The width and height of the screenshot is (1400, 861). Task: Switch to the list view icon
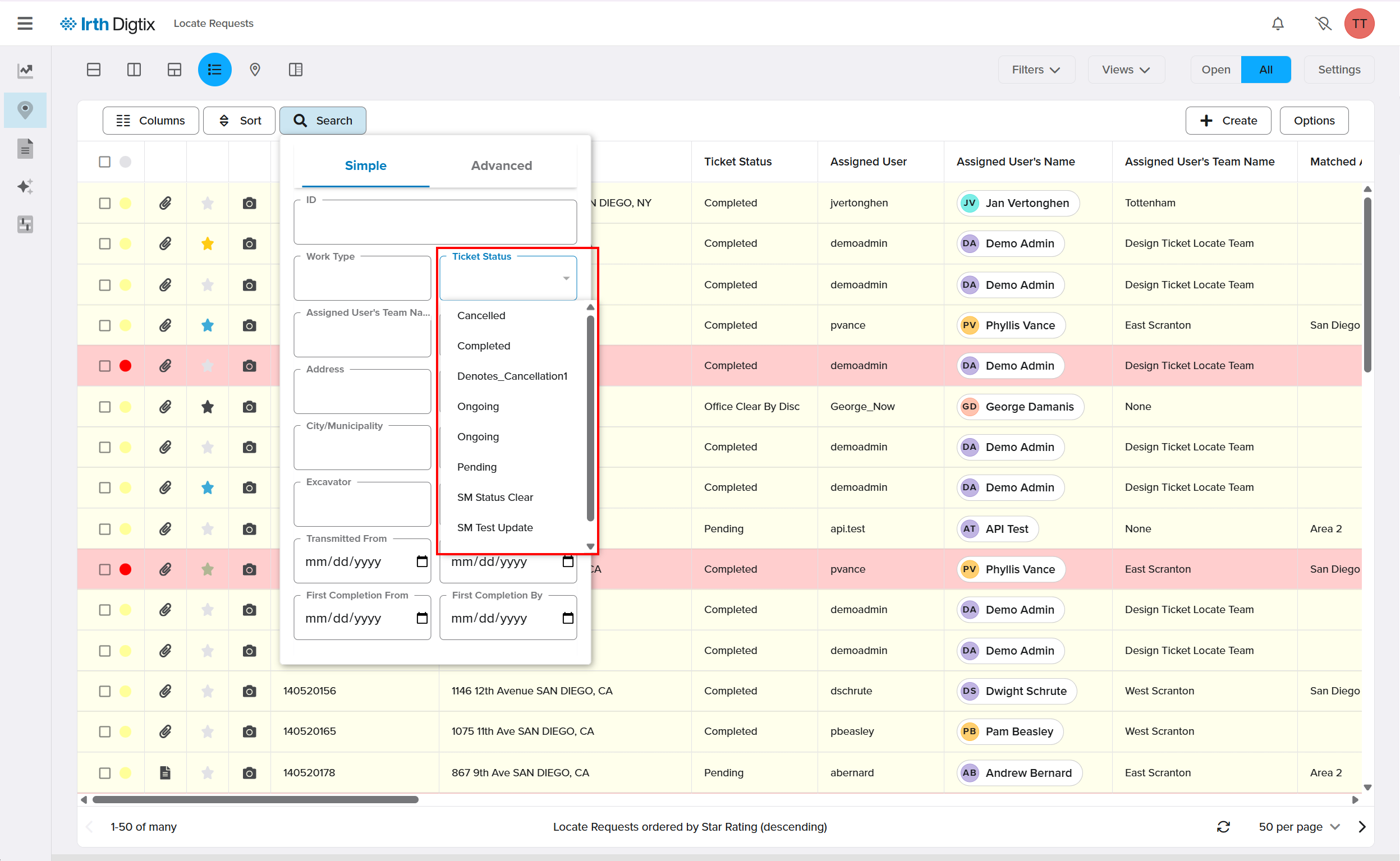coord(214,70)
